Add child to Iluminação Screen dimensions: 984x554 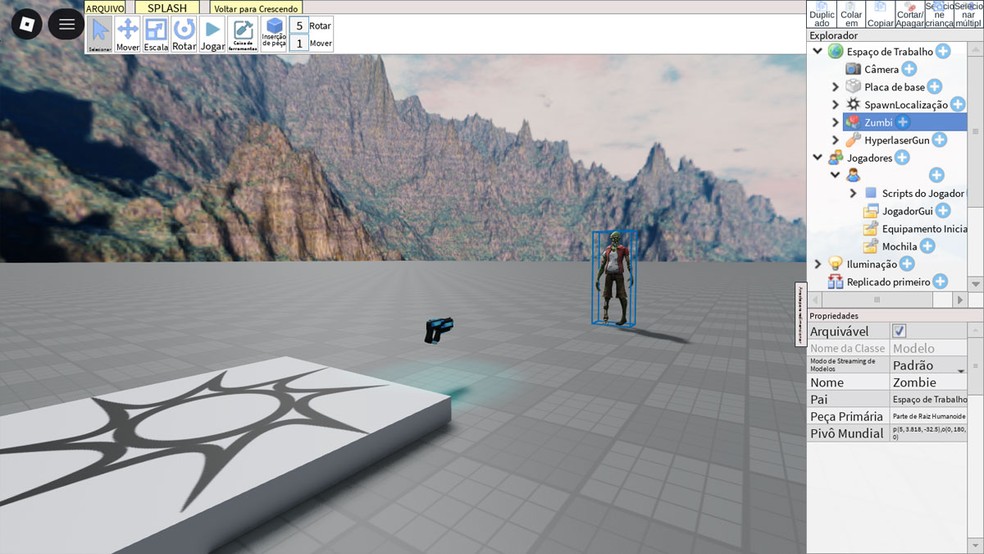pos(907,264)
